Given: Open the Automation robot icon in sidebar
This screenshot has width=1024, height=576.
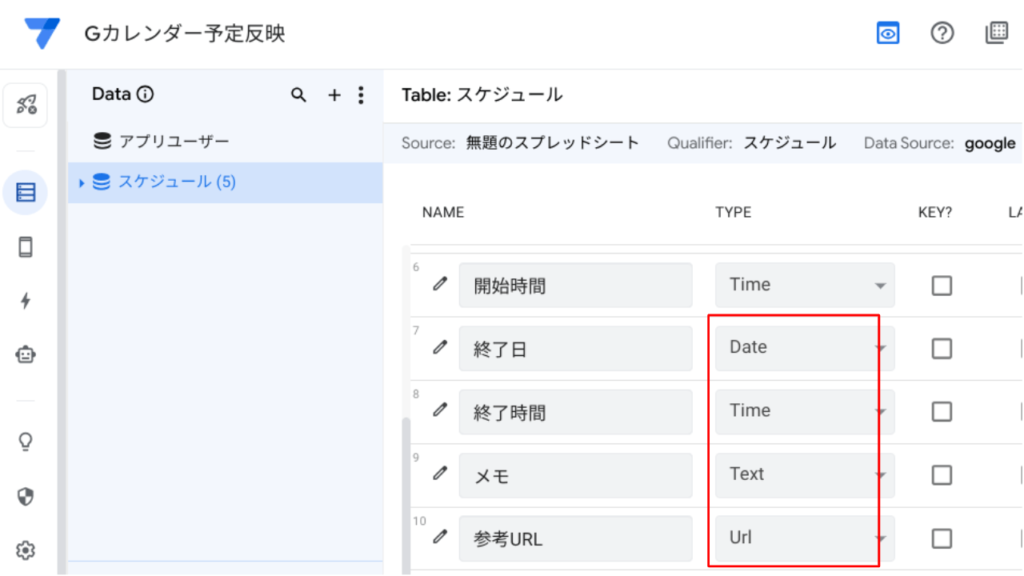Looking at the screenshot, I should (26, 354).
